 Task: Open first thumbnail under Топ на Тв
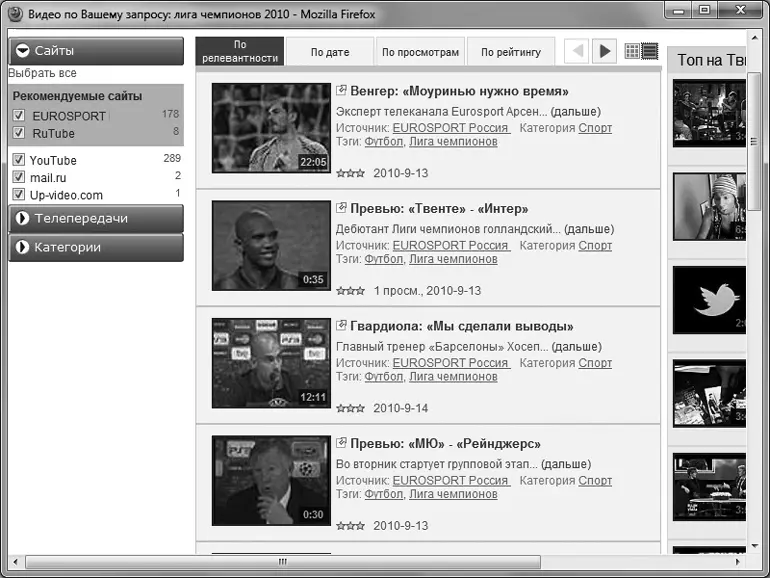(x=709, y=113)
